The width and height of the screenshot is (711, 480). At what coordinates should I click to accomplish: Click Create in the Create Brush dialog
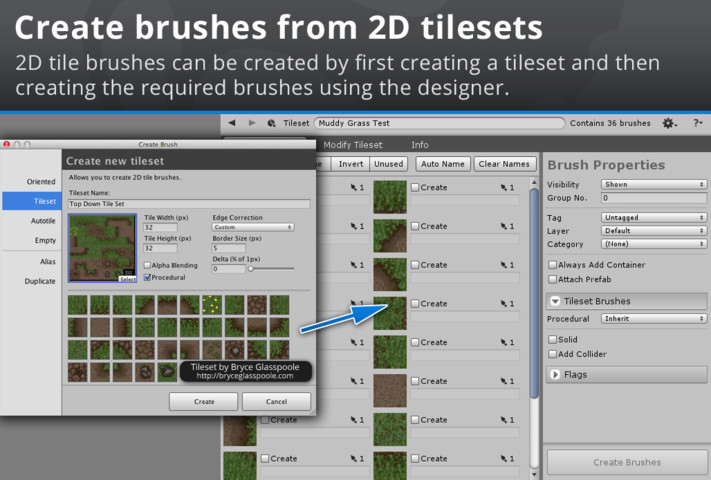(x=204, y=402)
